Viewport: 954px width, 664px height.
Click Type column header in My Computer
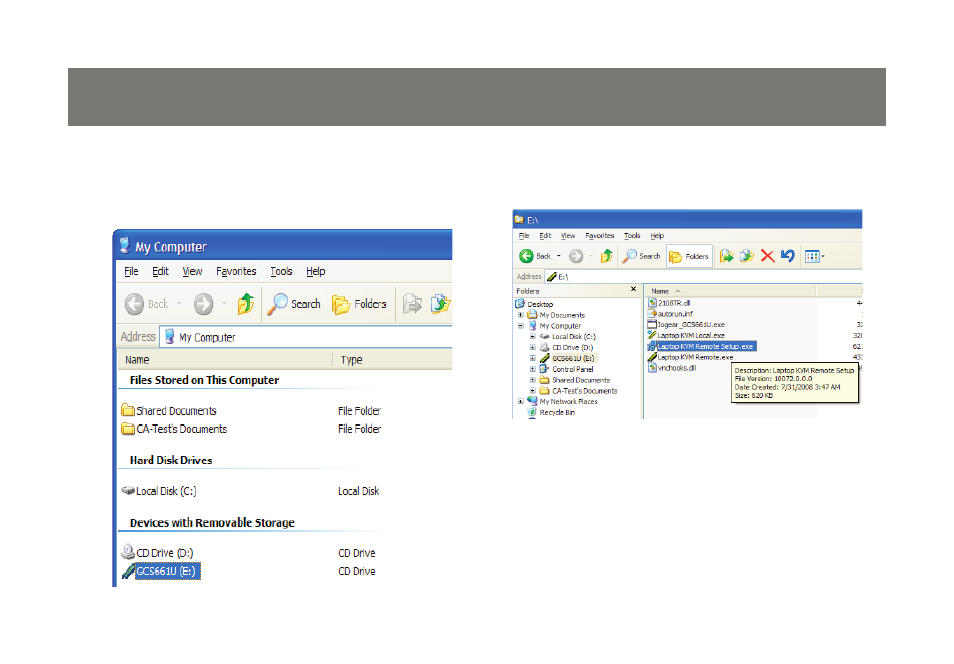tap(392, 360)
